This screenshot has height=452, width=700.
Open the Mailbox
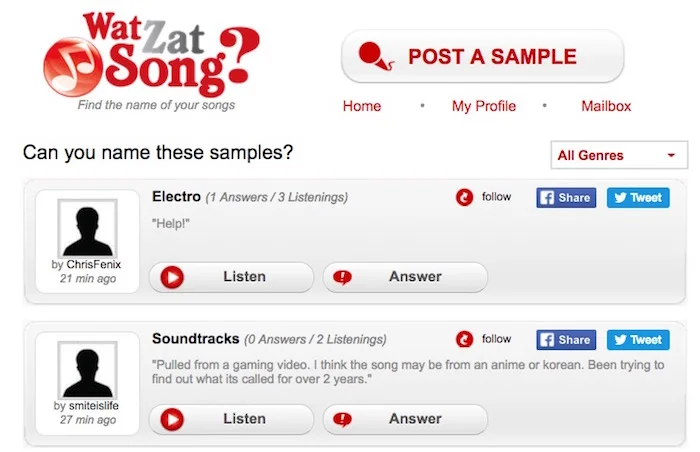[606, 106]
